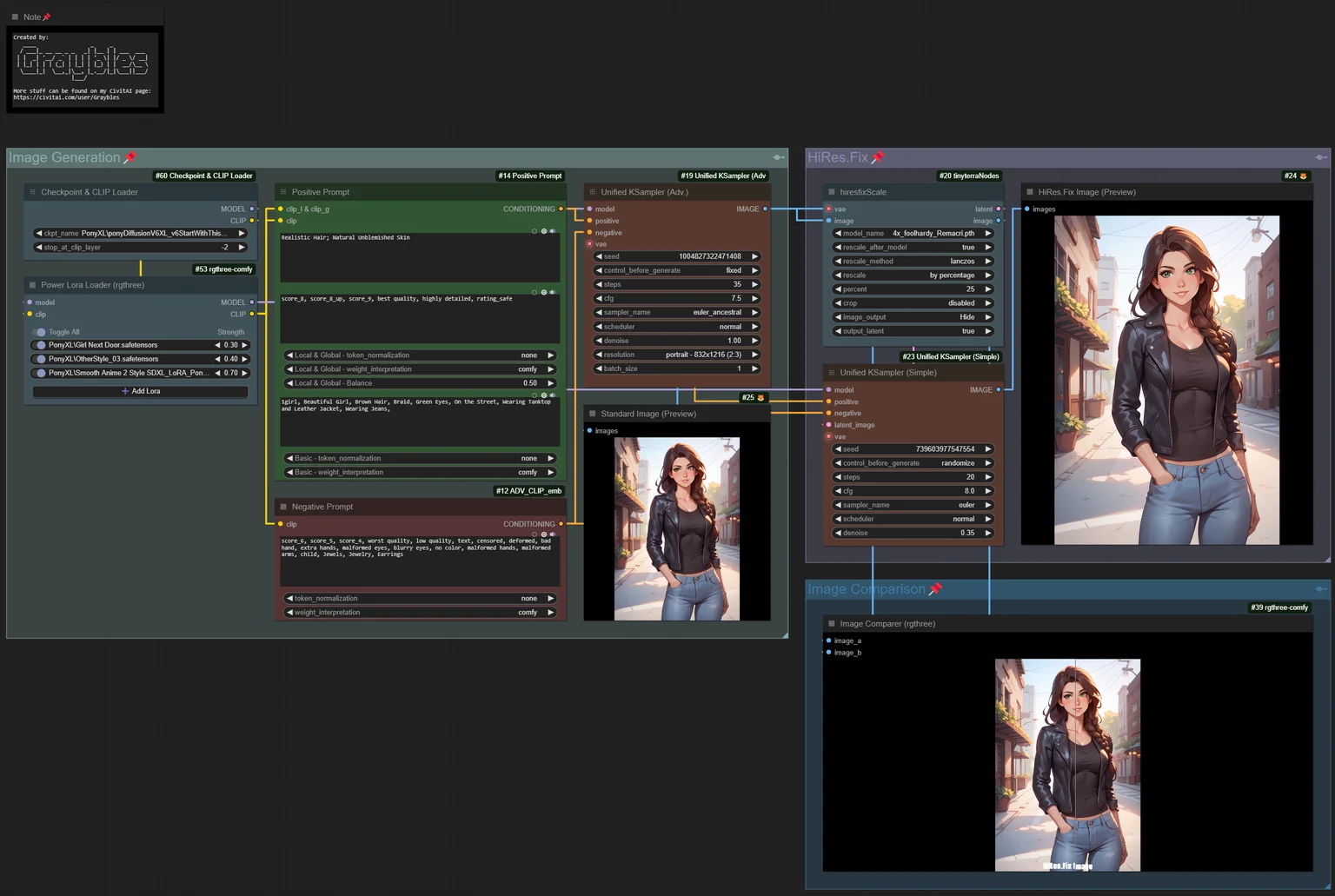Screen dimensions: 1335x896
Task: Open sampler_name dropdown showing euler_ancestral
Action: pos(677,313)
